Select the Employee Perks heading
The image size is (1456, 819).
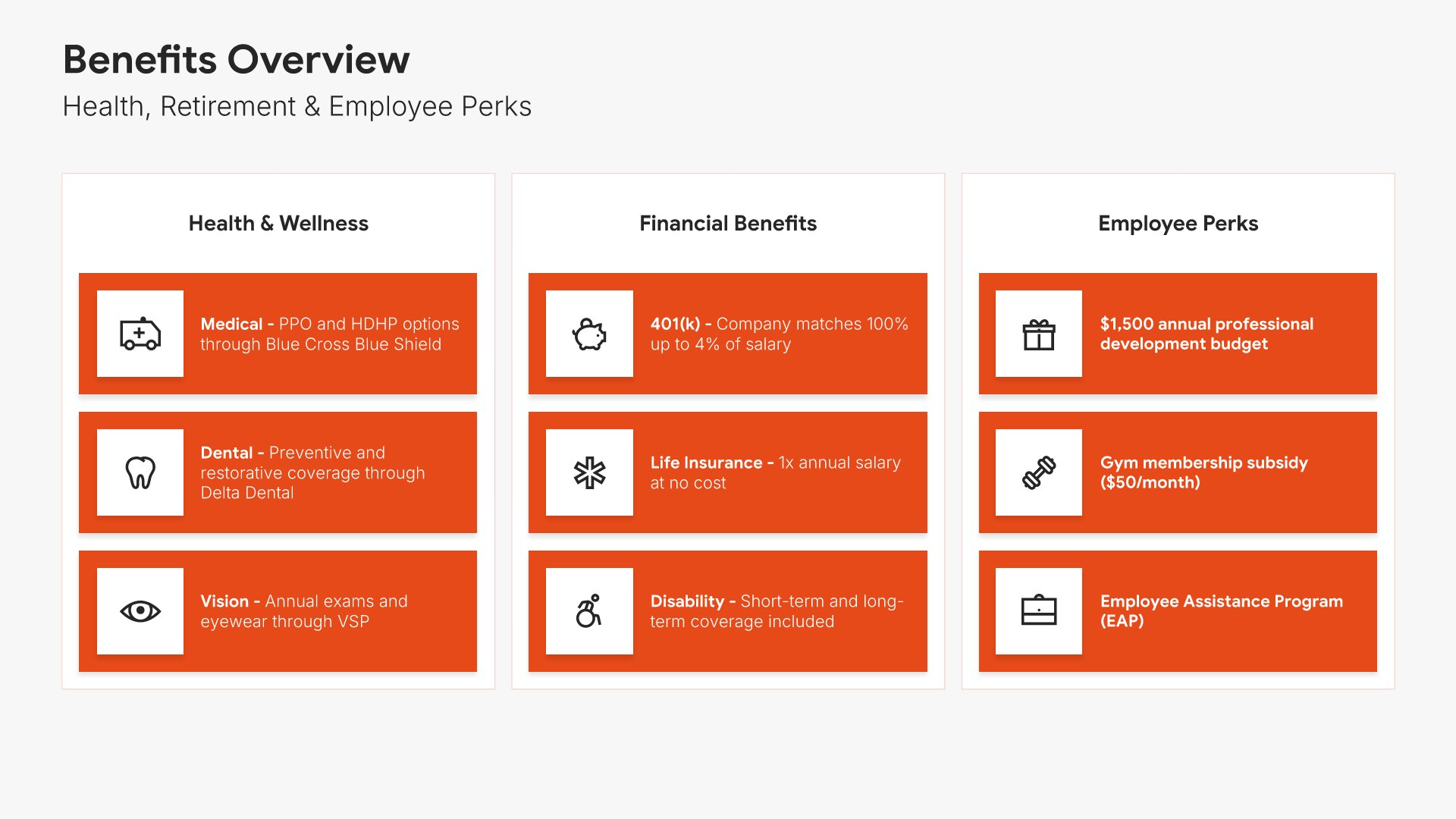(x=1178, y=223)
